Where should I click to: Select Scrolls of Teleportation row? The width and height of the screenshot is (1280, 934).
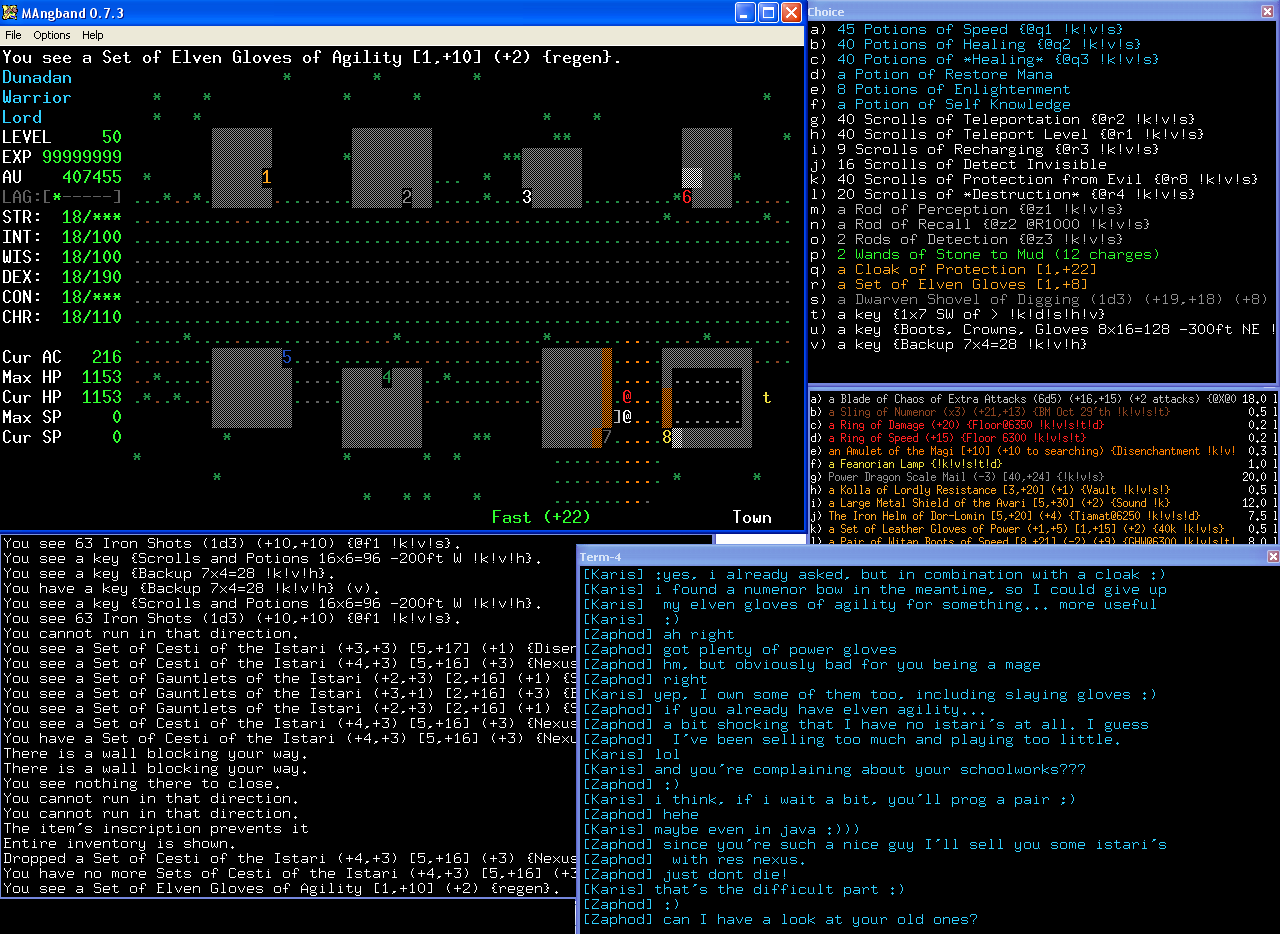(1001, 119)
